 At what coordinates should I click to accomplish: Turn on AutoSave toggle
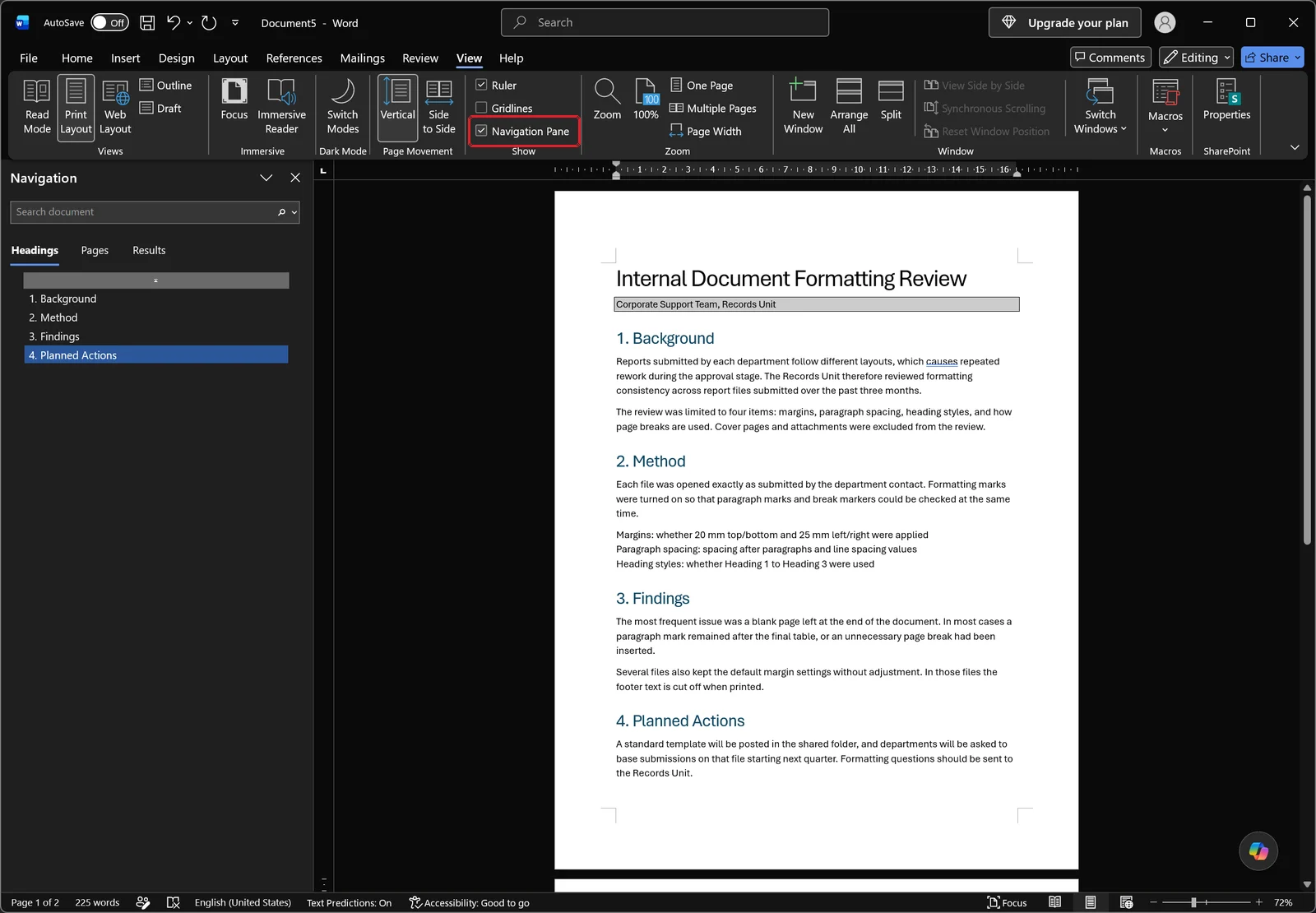(109, 23)
